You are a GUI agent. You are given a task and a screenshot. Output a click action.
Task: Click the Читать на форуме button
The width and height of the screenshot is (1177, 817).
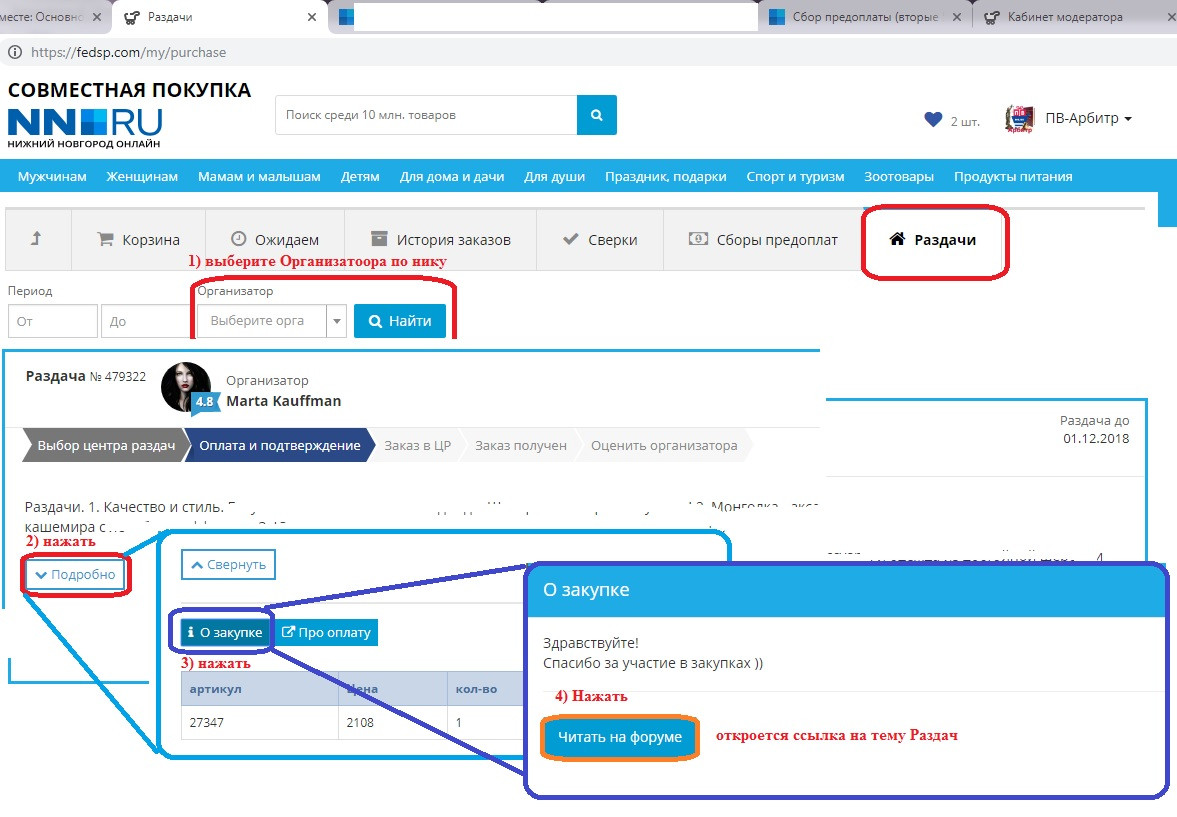click(x=620, y=737)
